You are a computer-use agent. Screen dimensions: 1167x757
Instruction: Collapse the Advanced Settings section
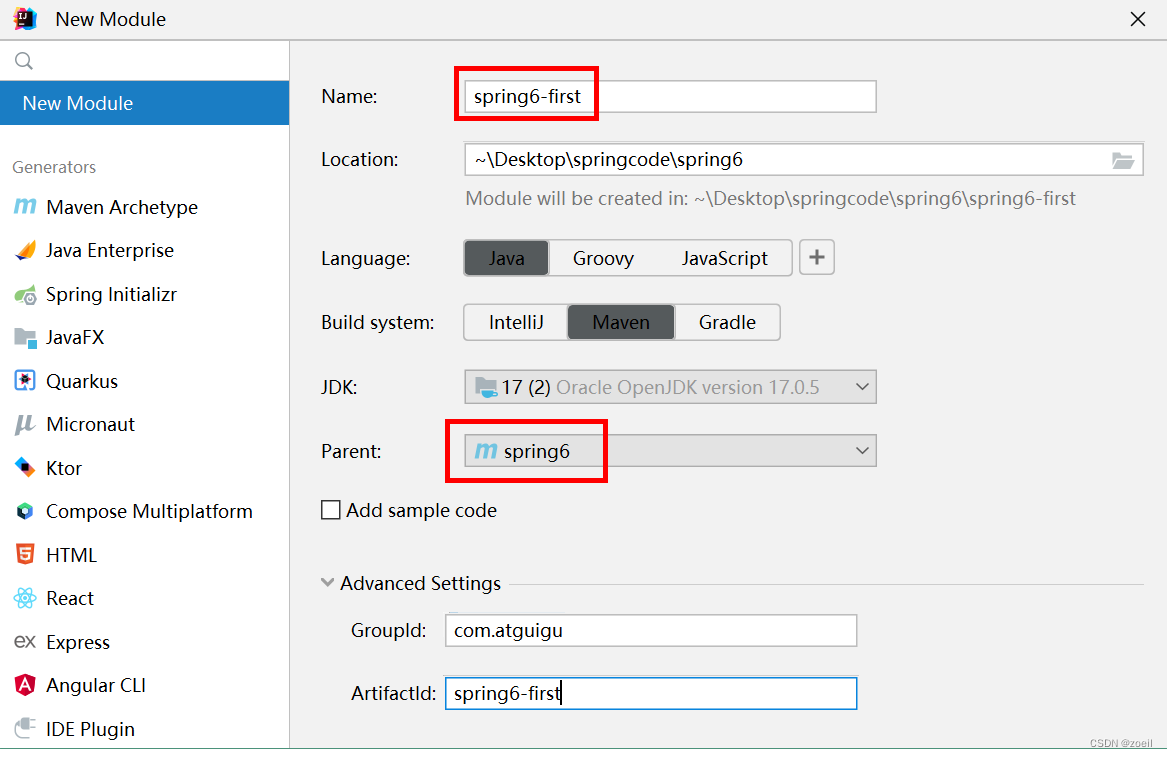[327, 583]
